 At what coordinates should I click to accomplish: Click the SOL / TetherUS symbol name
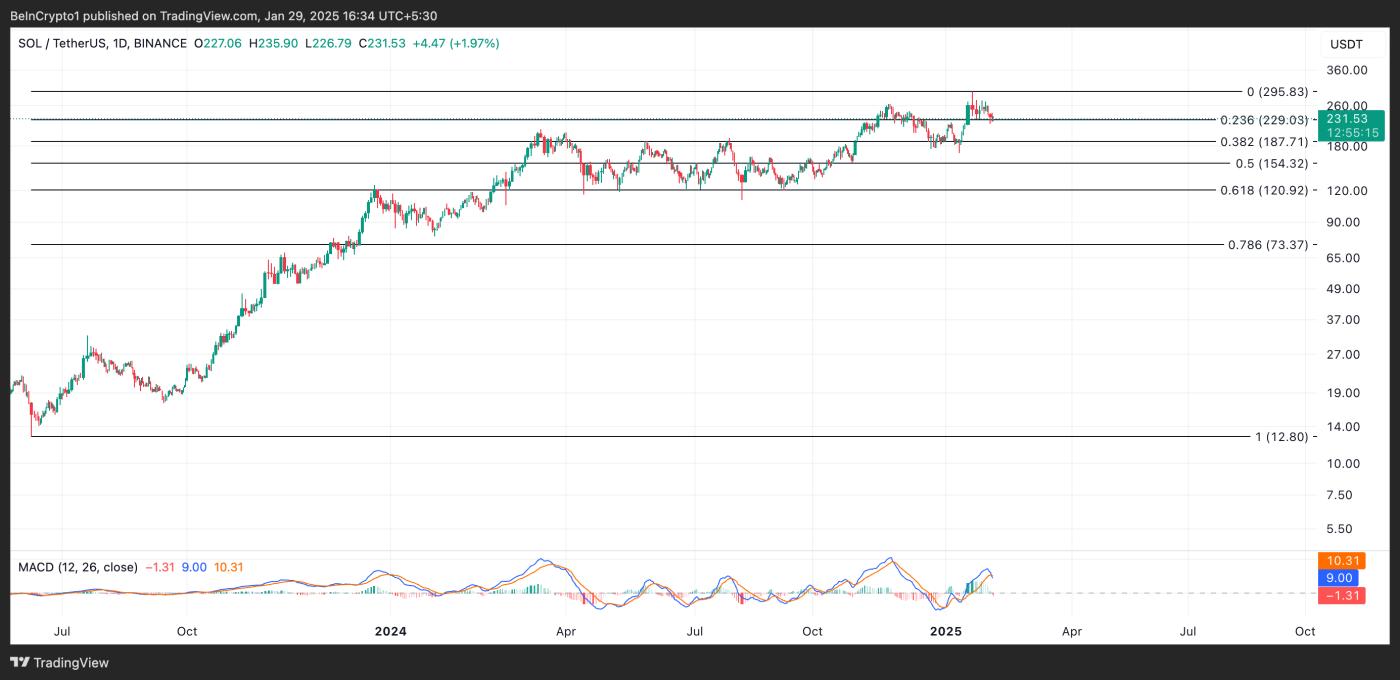click(x=65, y=43)
